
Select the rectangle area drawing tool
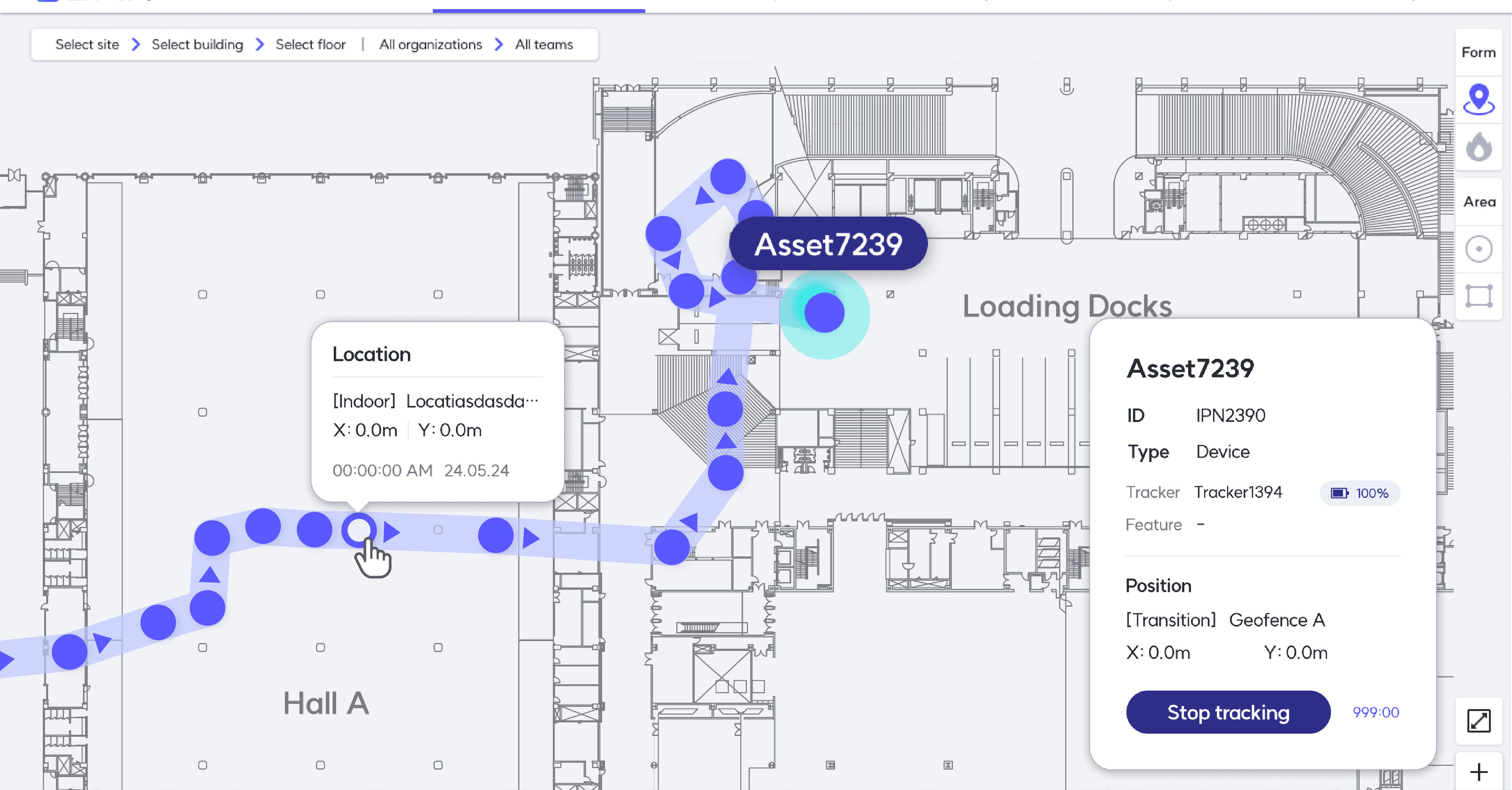pyautogui.click(x=1478, y=296)
